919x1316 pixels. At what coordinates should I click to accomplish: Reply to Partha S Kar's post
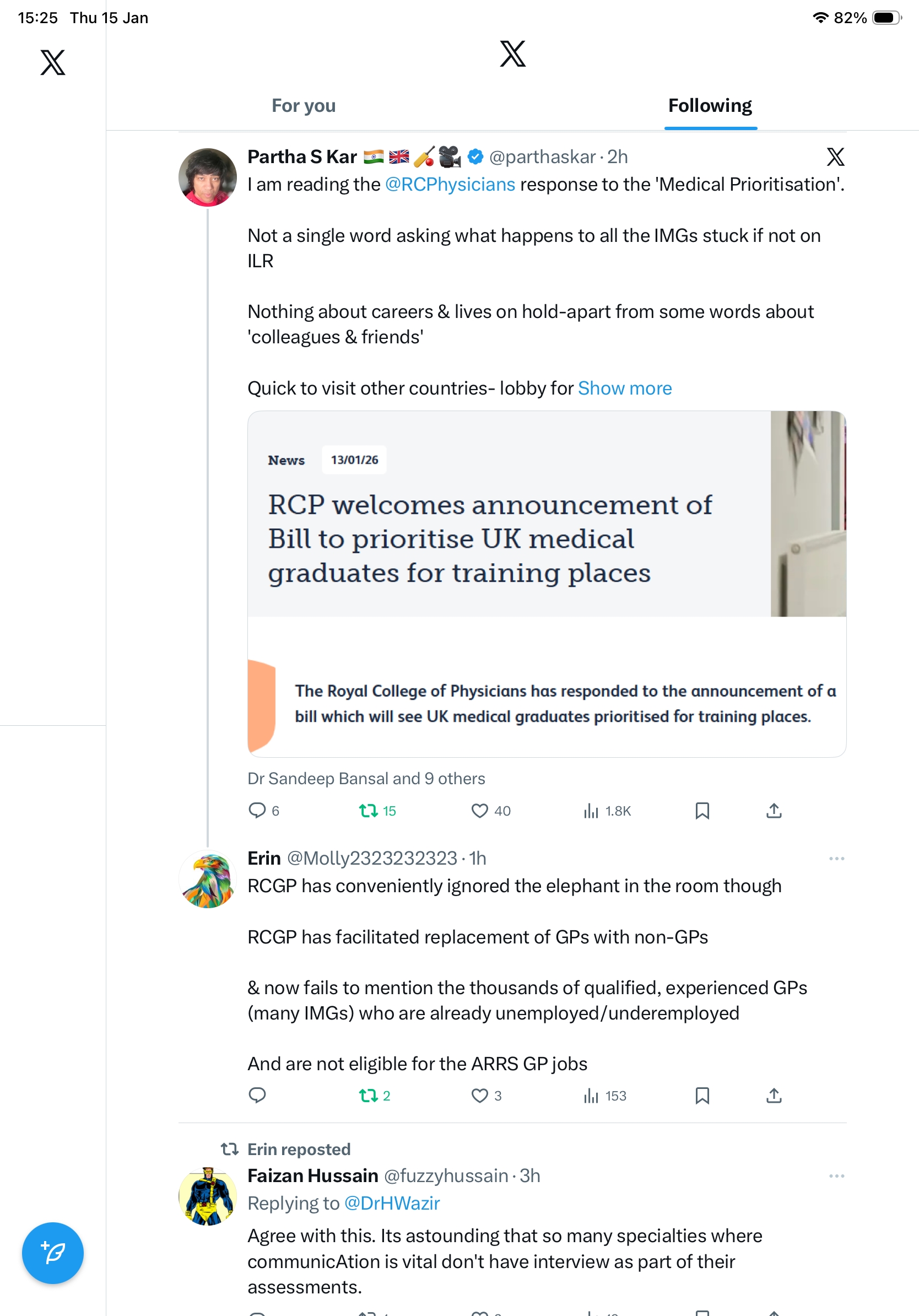point(257,811)
